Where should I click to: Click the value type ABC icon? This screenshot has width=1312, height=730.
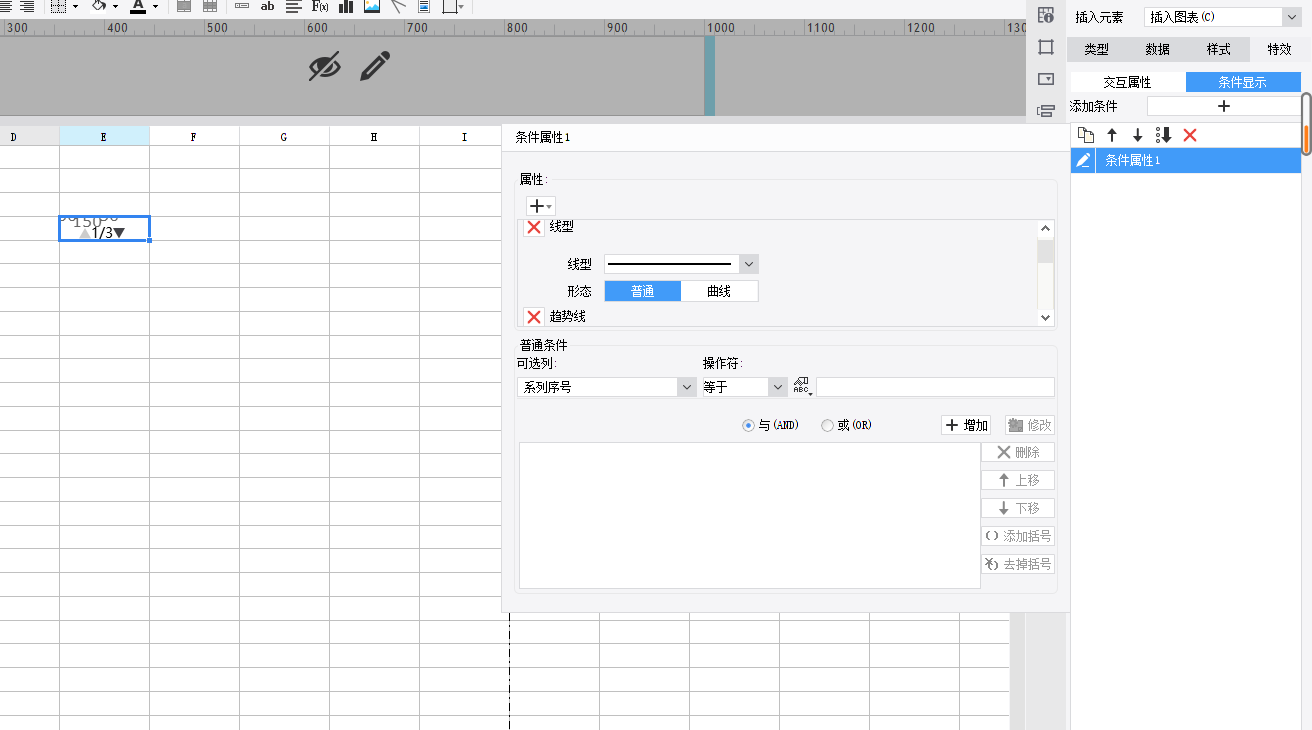pos(802,387)
